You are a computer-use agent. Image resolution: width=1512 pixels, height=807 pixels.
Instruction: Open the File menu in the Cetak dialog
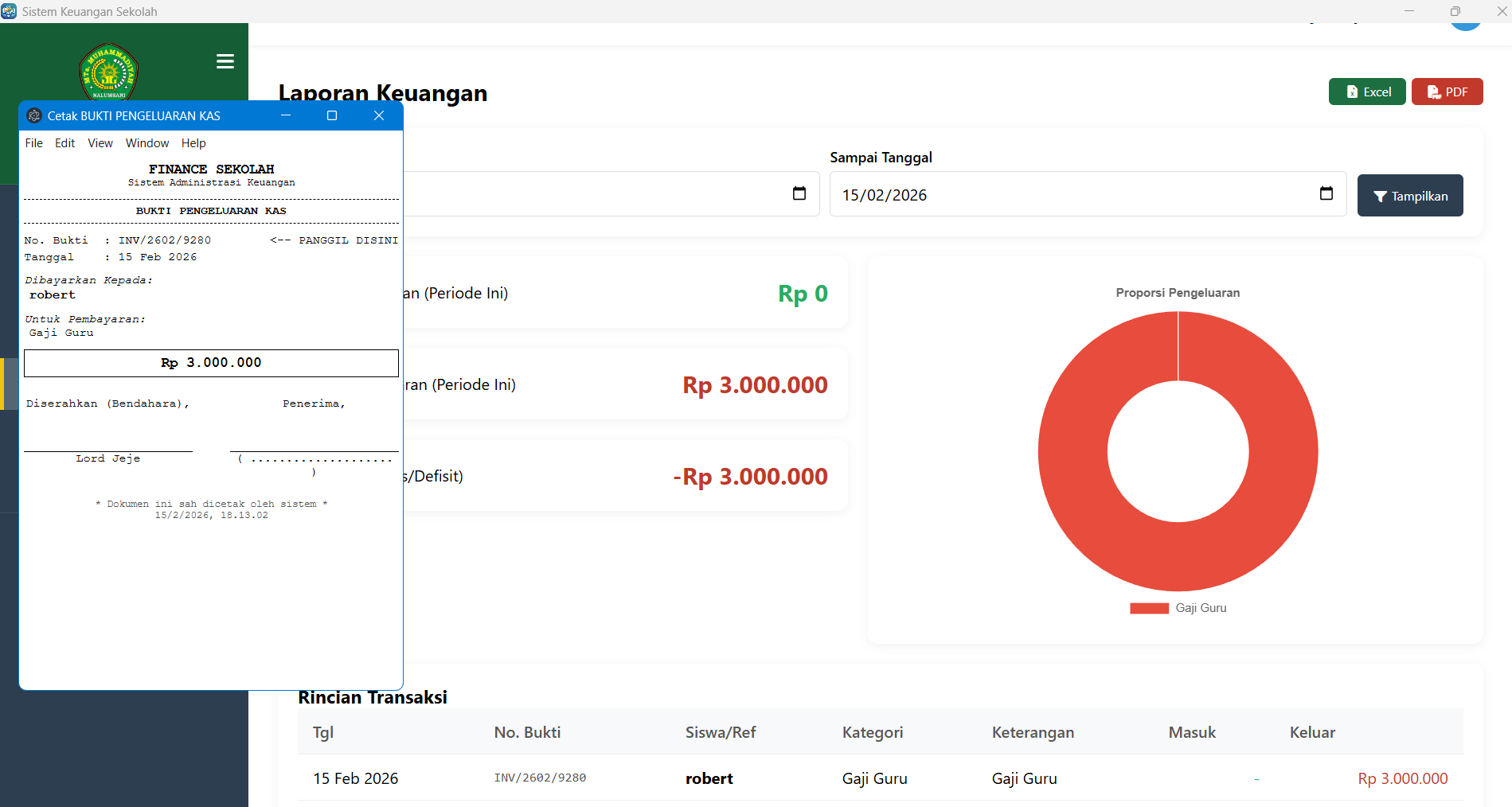click(33, 143)
